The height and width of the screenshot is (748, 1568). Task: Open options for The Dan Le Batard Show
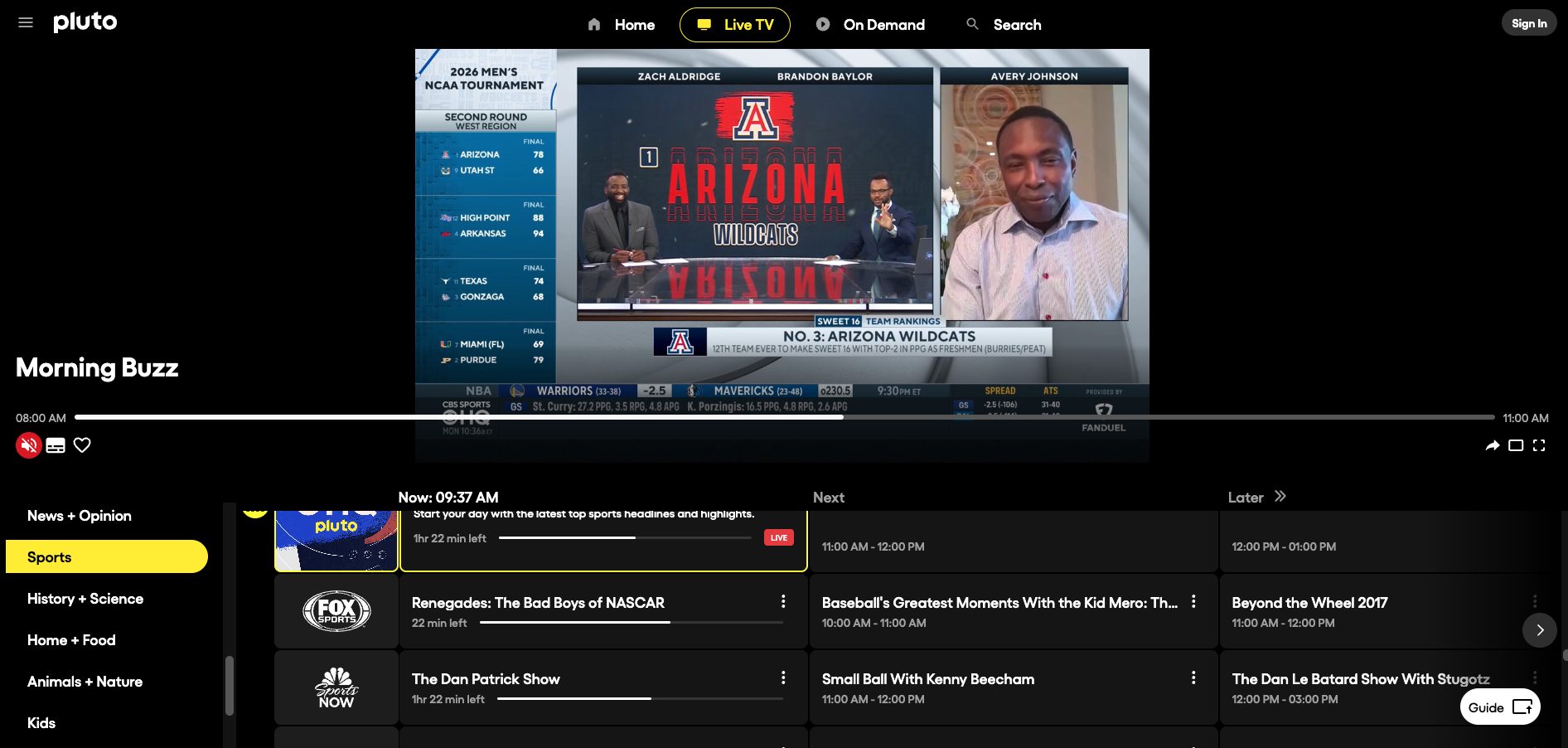(x=1535, y=678)
